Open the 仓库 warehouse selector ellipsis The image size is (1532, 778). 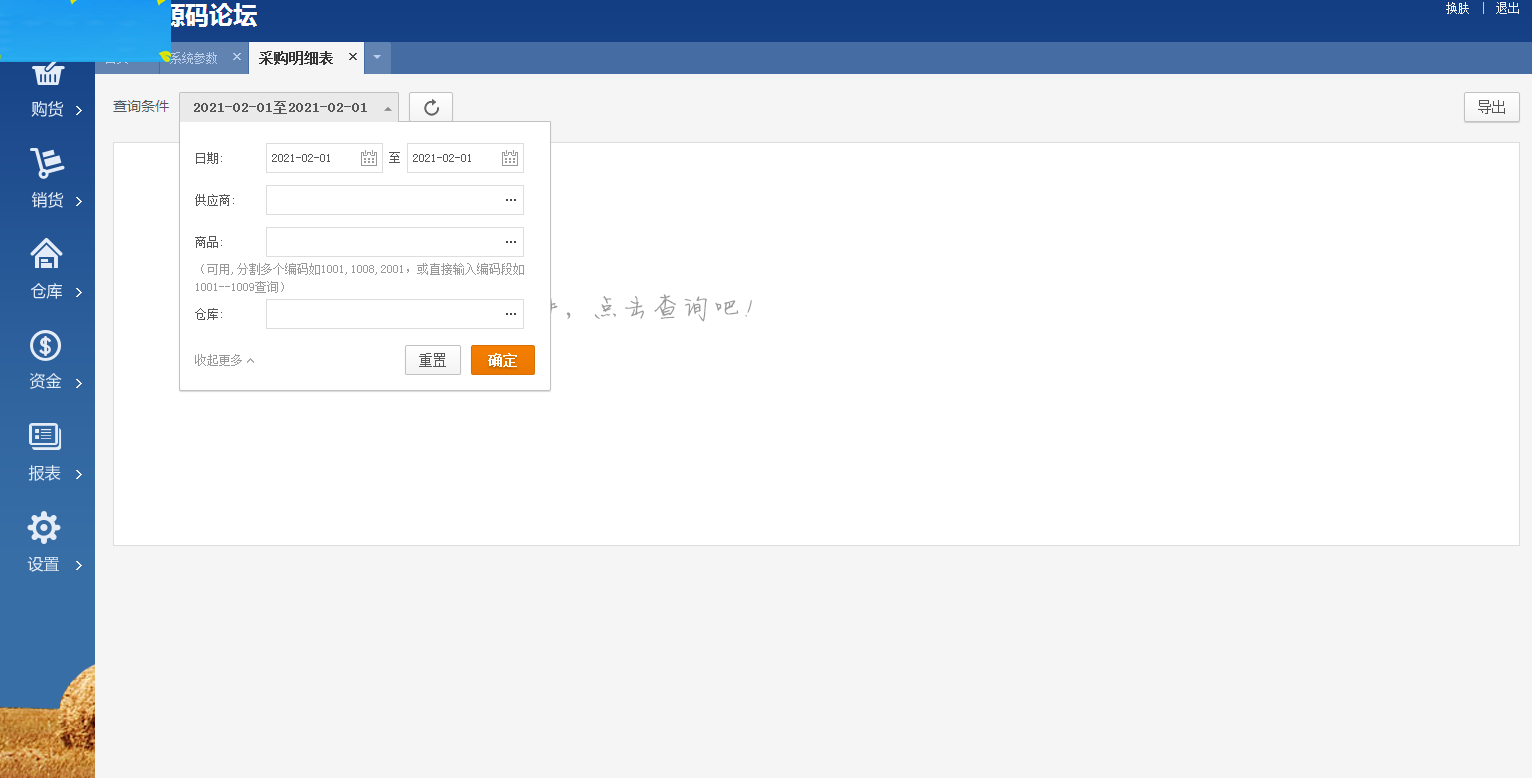point(511,314)
